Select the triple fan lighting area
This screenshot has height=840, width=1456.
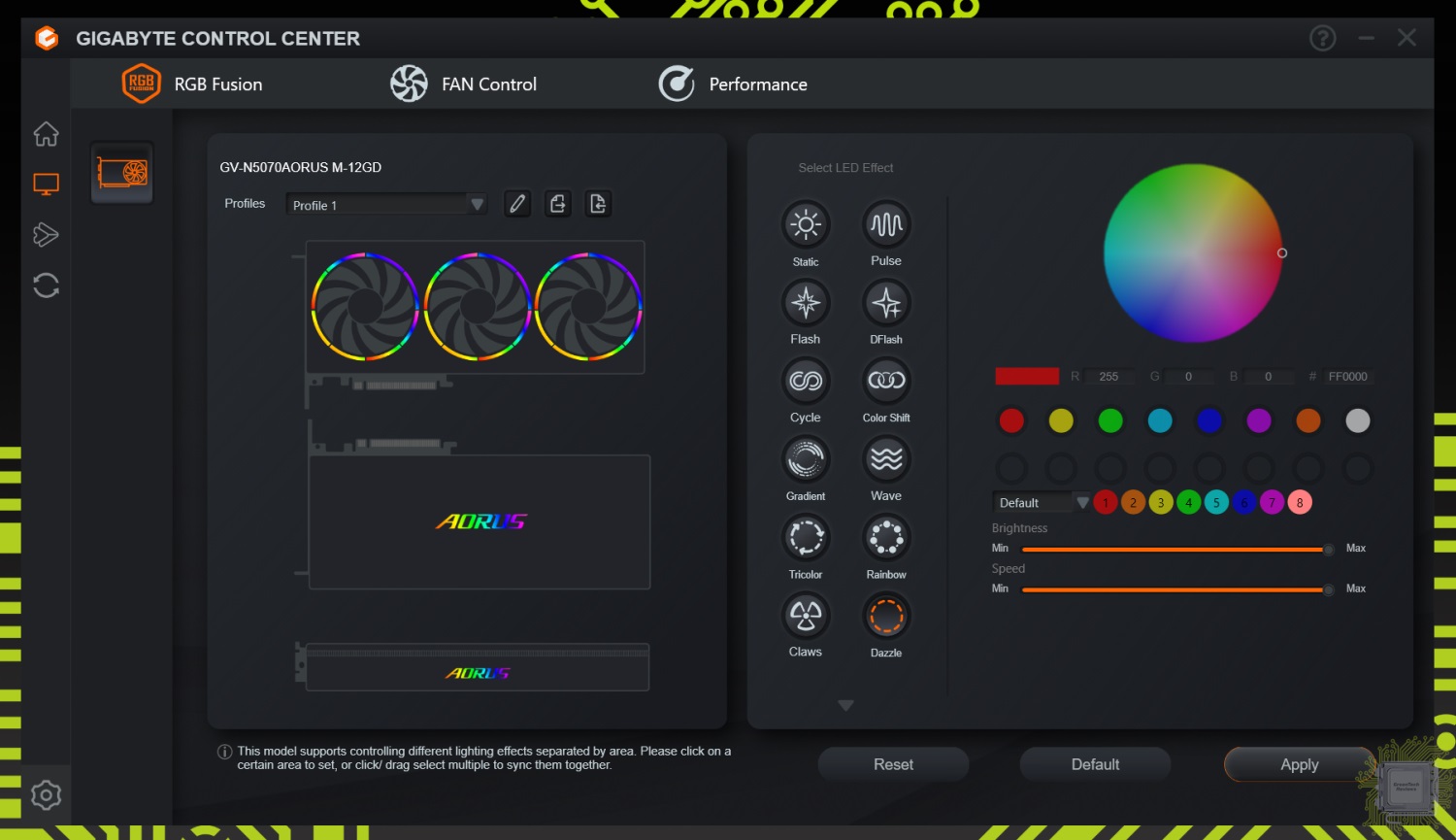coord(476,307)
